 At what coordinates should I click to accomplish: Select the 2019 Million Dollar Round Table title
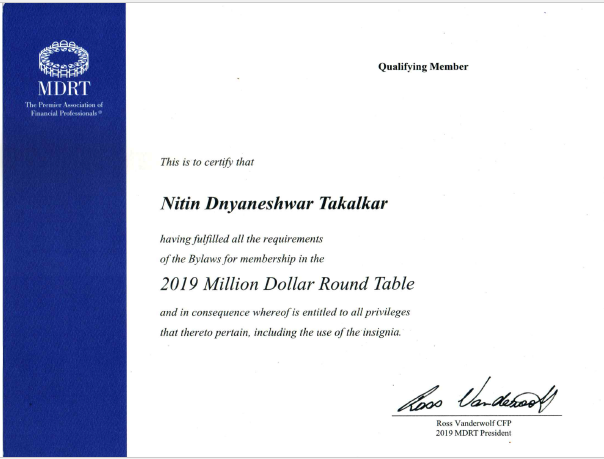click(x=286, y=285)
